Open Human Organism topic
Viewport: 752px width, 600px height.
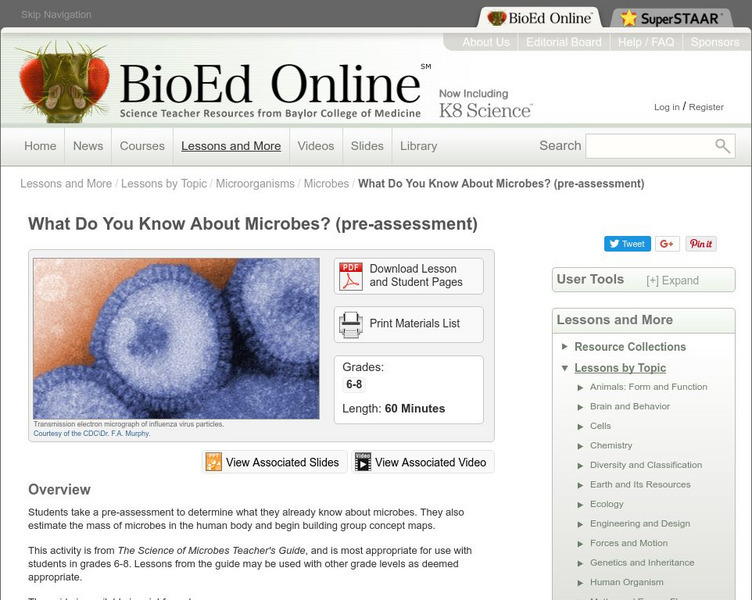pos(627,582)
